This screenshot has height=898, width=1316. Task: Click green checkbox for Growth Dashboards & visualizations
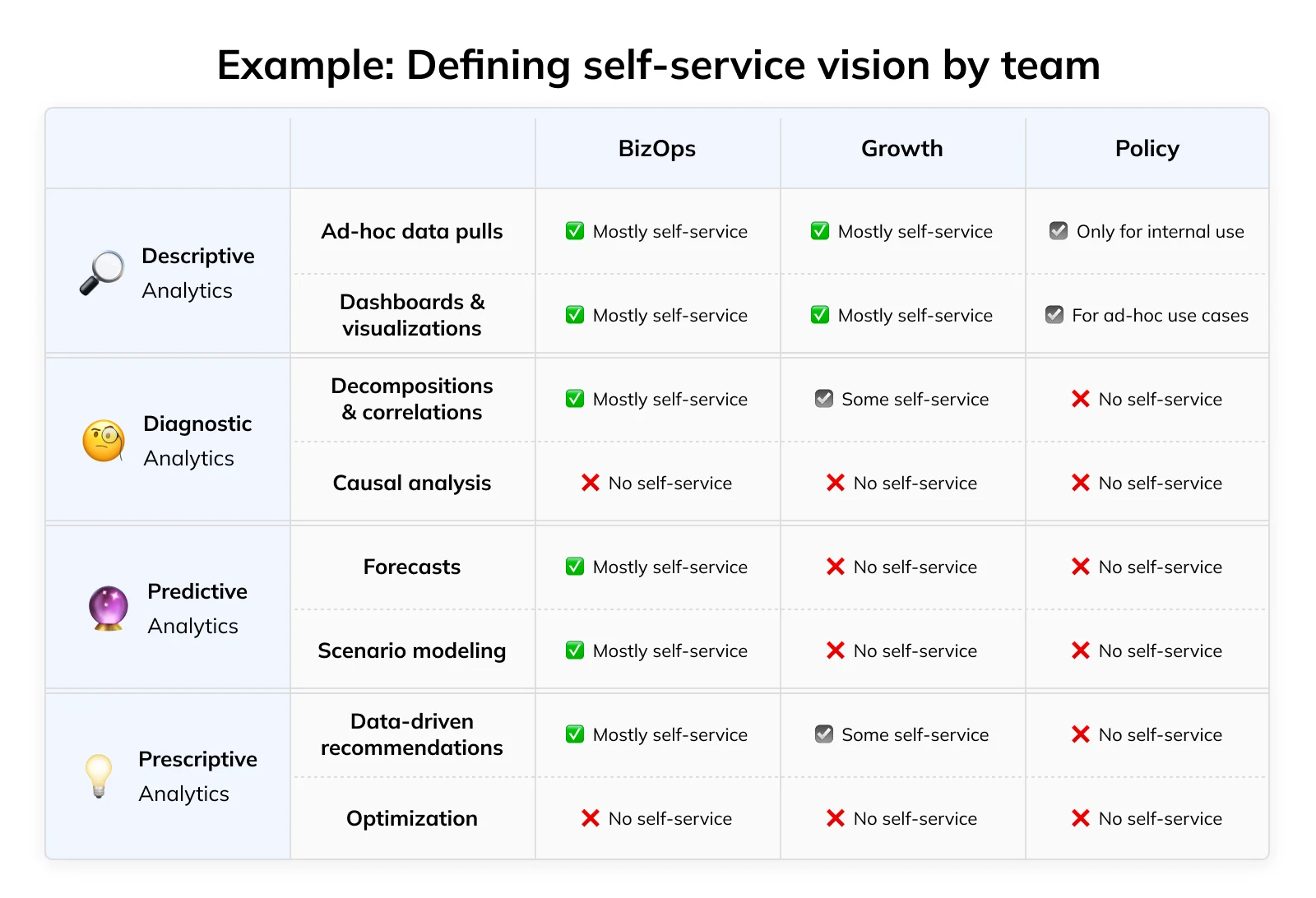coord(820,315)
